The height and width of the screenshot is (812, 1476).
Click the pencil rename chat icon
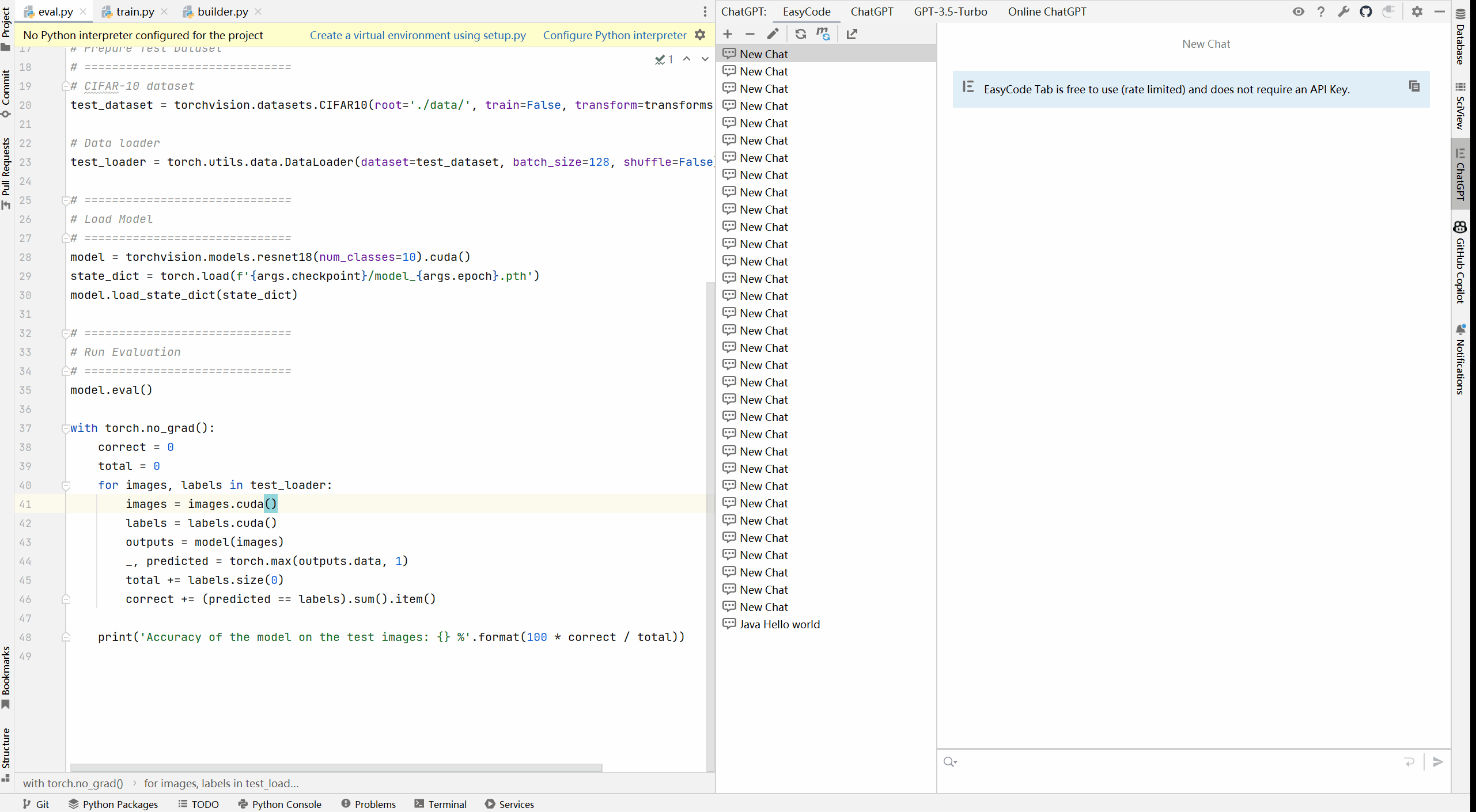773,34
